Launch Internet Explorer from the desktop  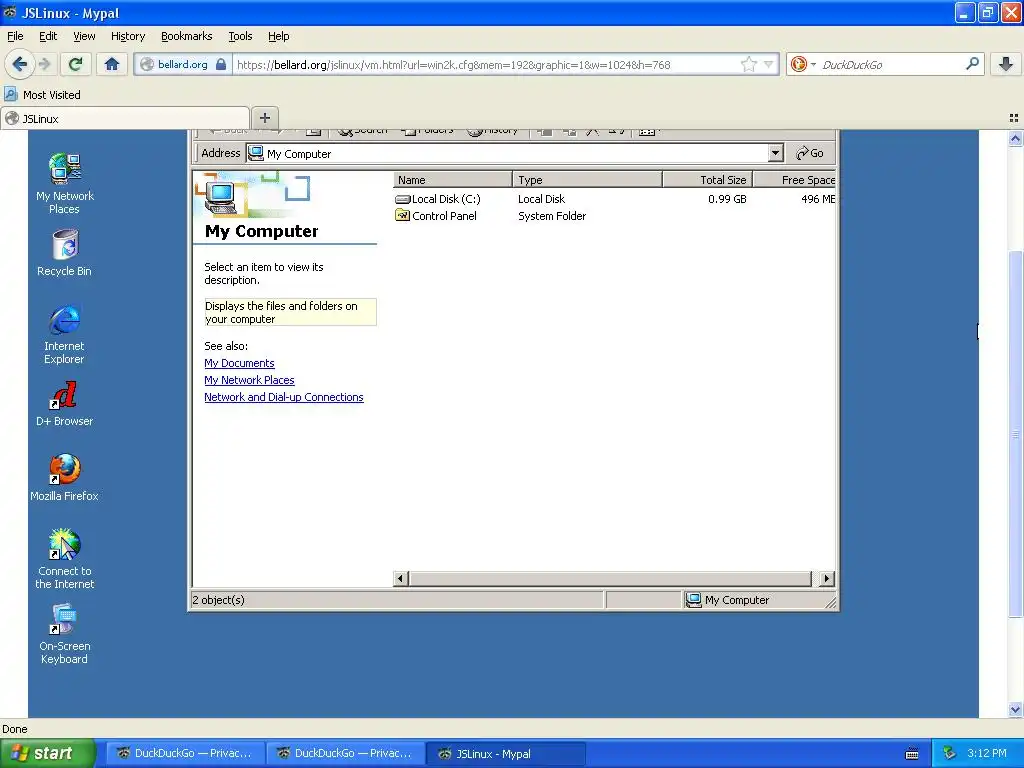click(x=64, y=334)
